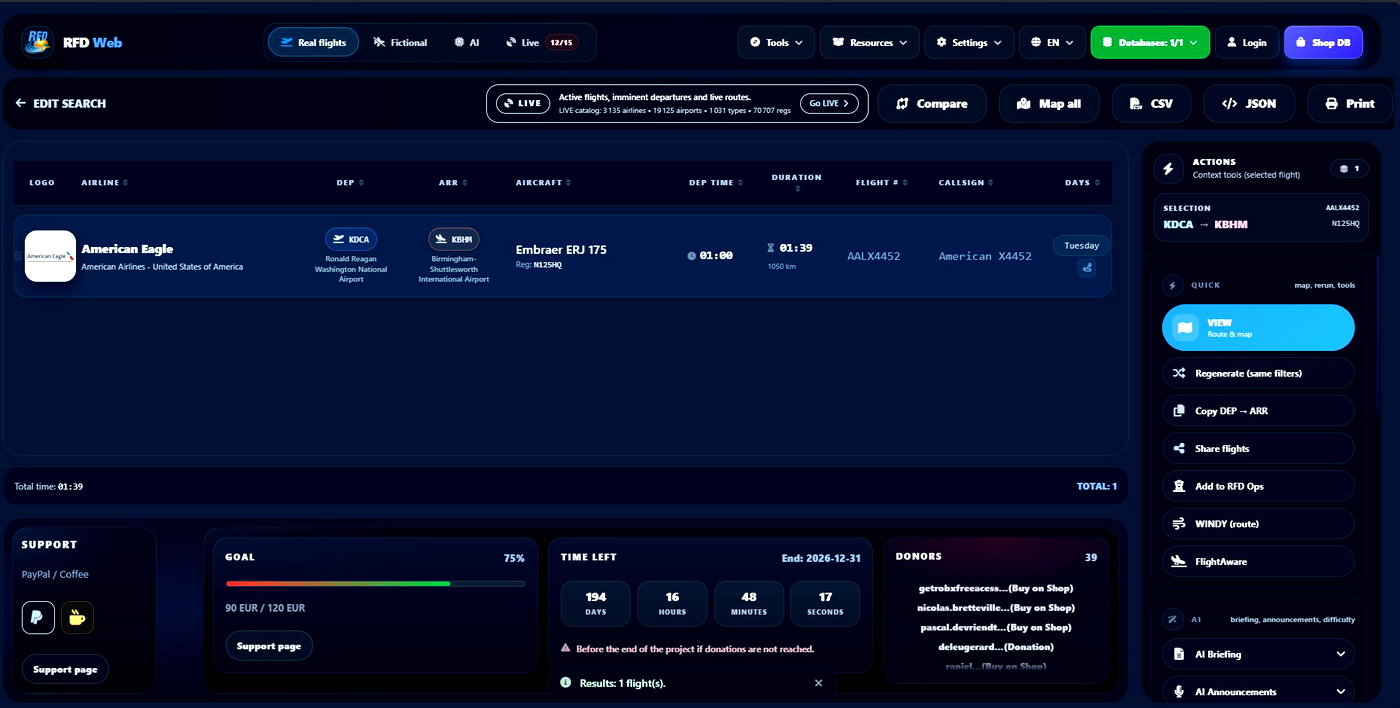Click the coffee donation icon
Screen dimensions: 1400x708
coord(77,617)
